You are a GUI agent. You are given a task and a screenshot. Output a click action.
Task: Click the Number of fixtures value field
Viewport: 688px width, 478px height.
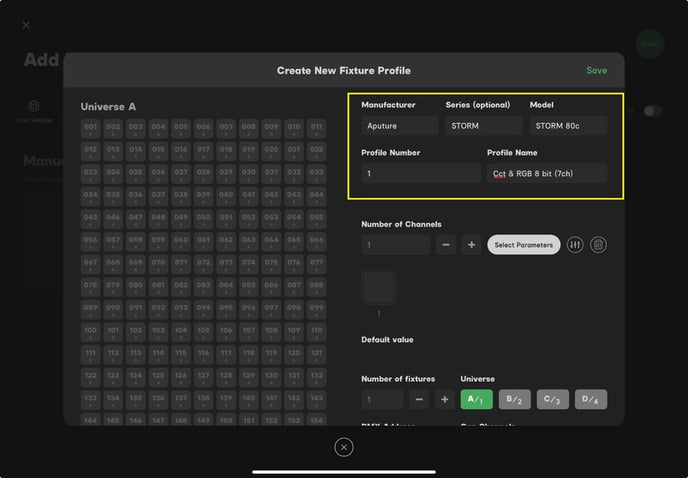click(382, 399)
